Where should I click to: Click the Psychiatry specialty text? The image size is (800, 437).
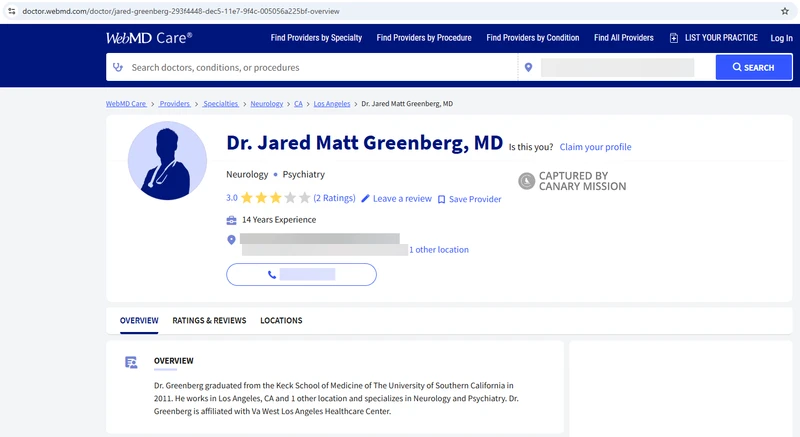click(304, 174)
